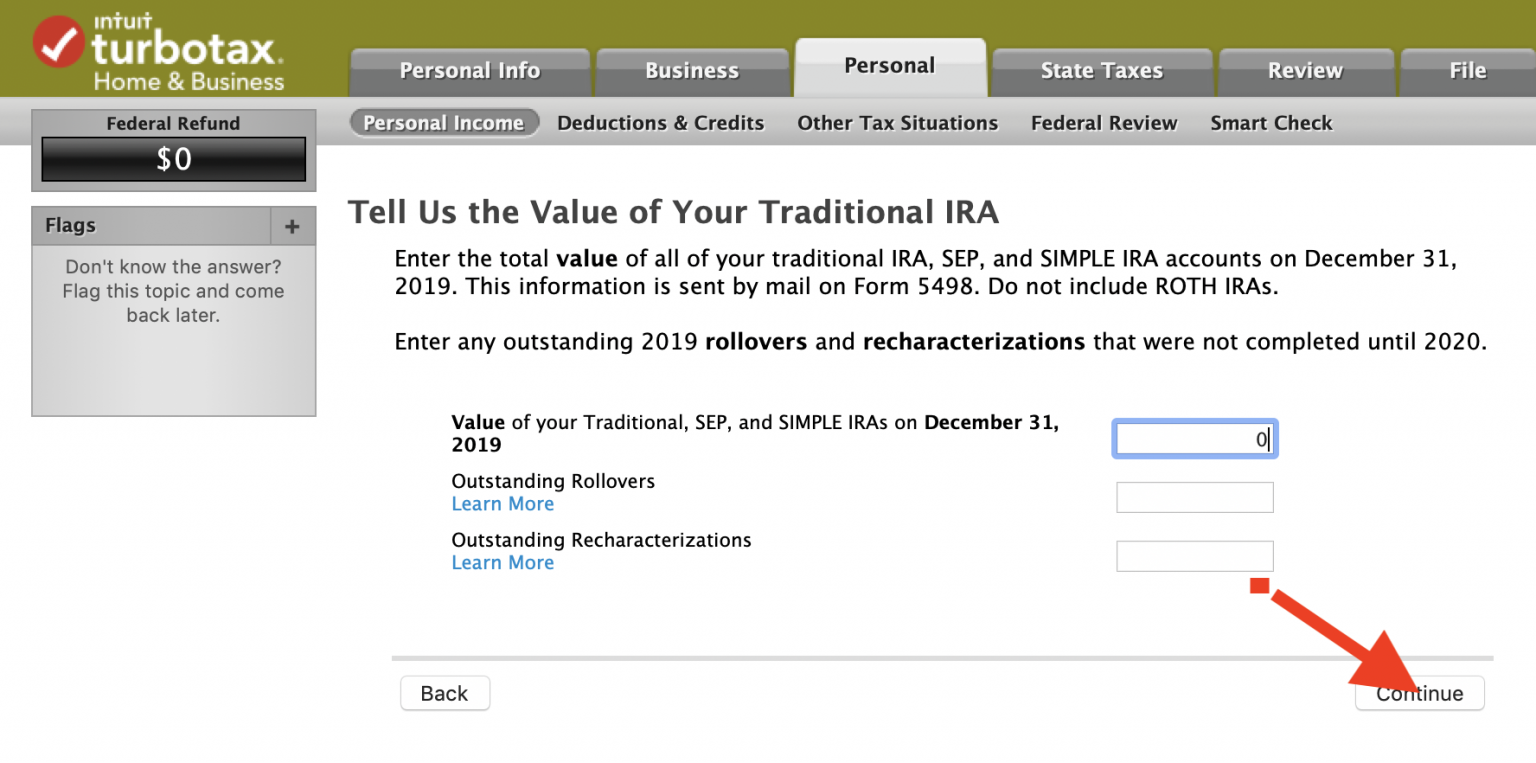Open the Personal Info tab
This screenshot has width=1536, height=763.
click(470, 71)
